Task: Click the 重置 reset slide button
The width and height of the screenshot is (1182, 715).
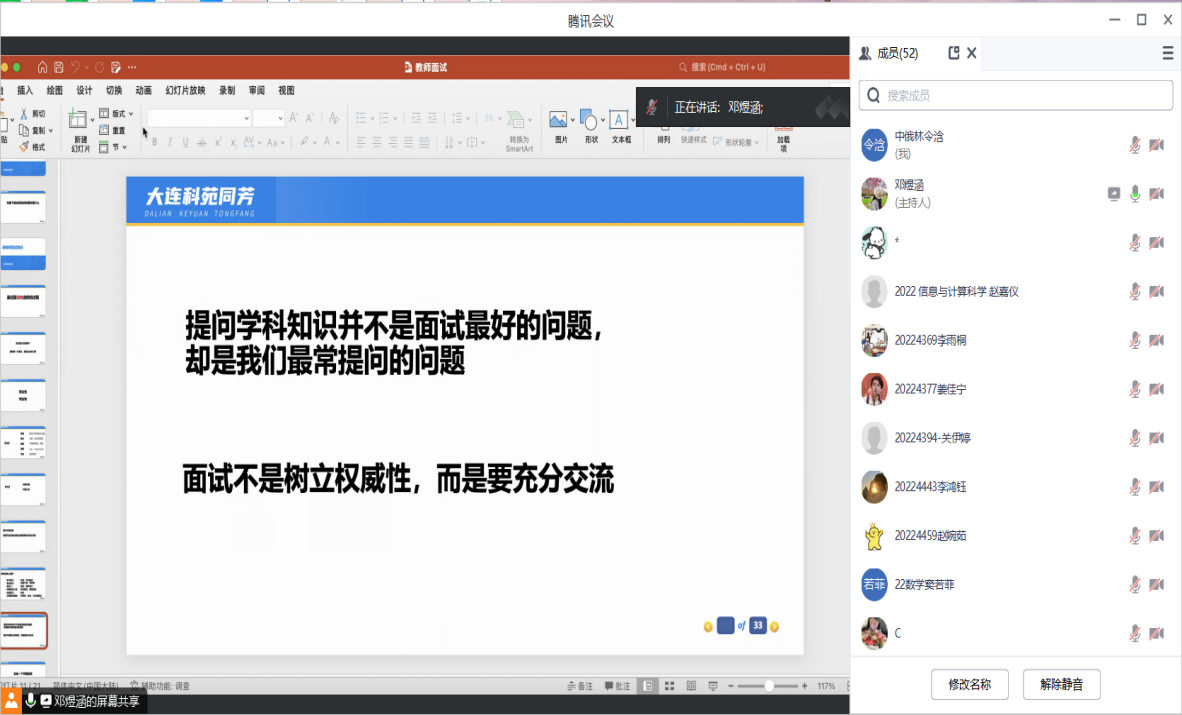Action: [x=112, y=130]
